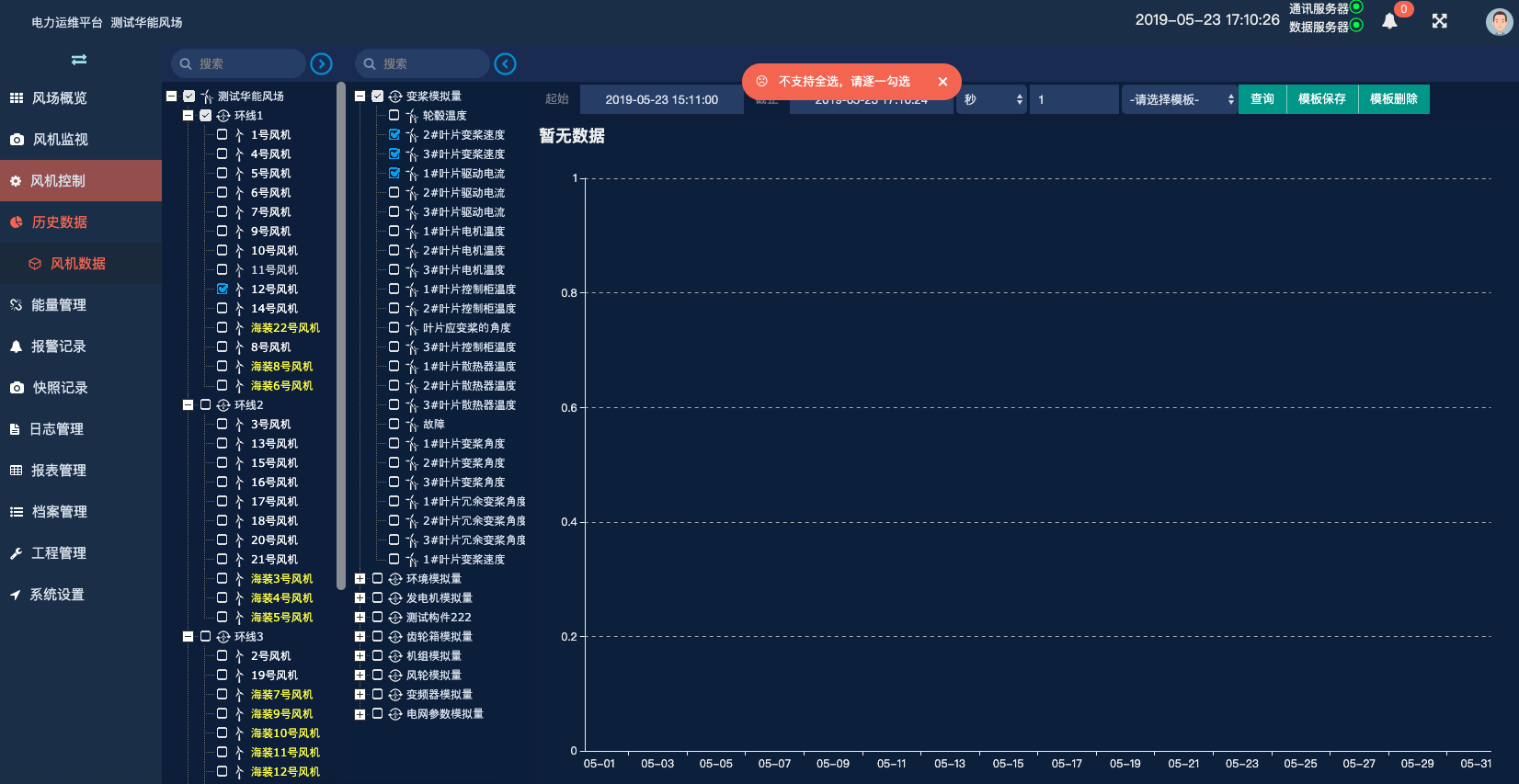The width and height of the screenshot is (1519, 784).
Task: Toggle fullscreen with the expand icon
Action: pos(1440,21)
